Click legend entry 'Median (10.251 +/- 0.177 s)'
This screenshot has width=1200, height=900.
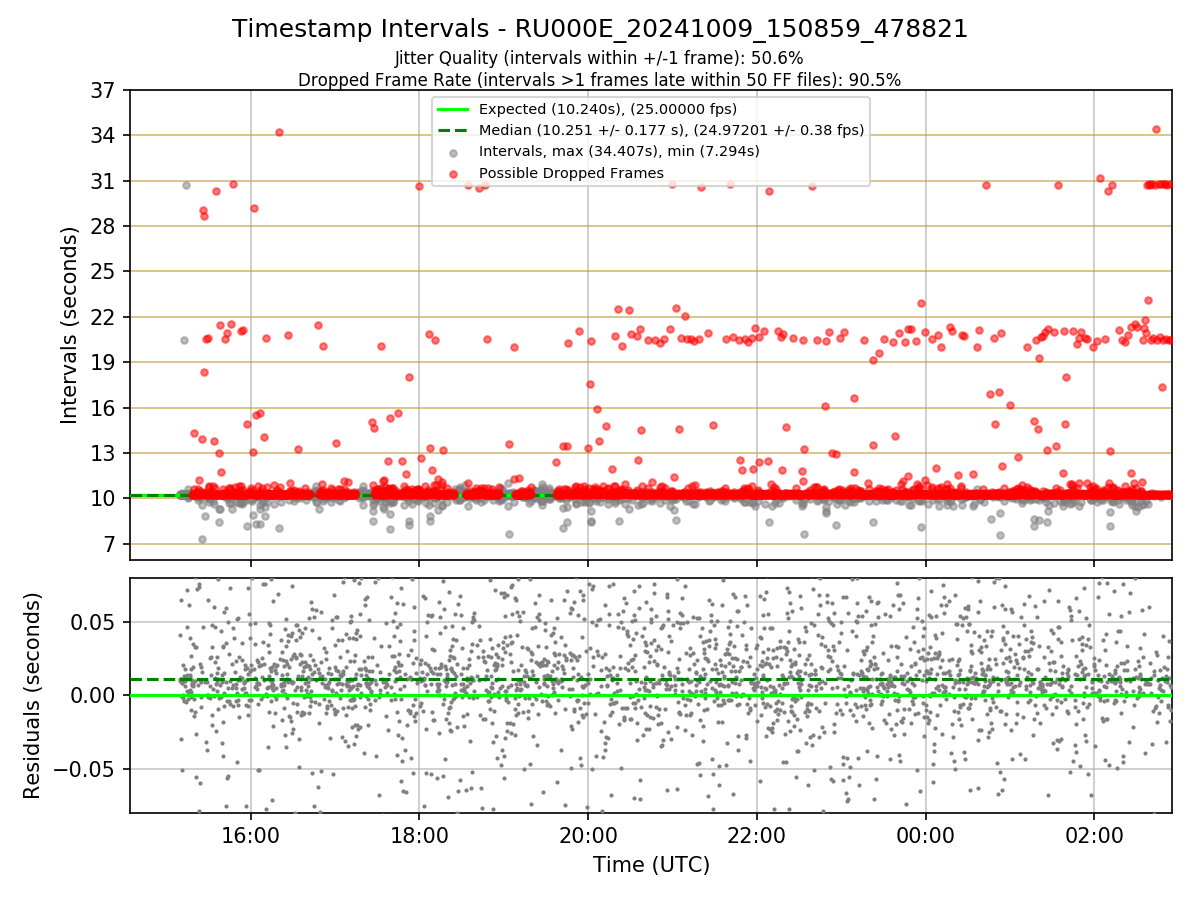click(x=671, y=130)
